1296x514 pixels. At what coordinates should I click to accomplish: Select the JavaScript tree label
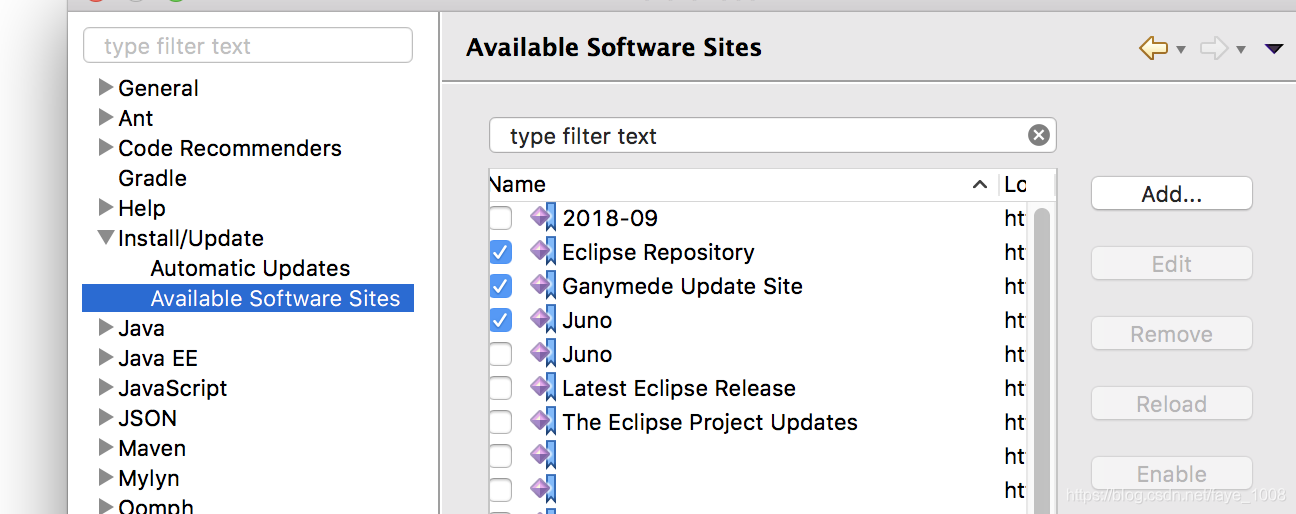click(x=173, y=388)
